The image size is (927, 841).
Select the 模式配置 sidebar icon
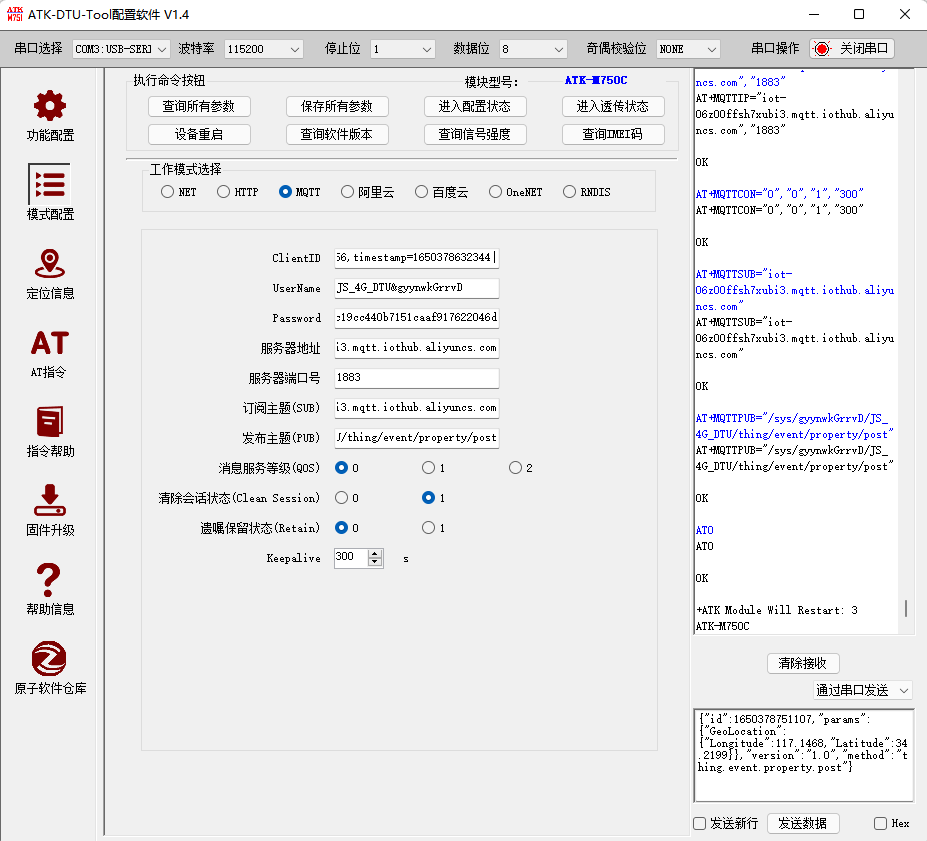(x=48, y=186)
